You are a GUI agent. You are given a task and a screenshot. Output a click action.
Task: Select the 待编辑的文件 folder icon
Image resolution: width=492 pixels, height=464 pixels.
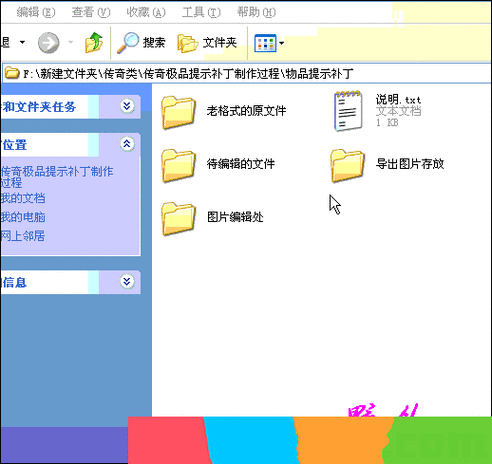click(178, 166)
